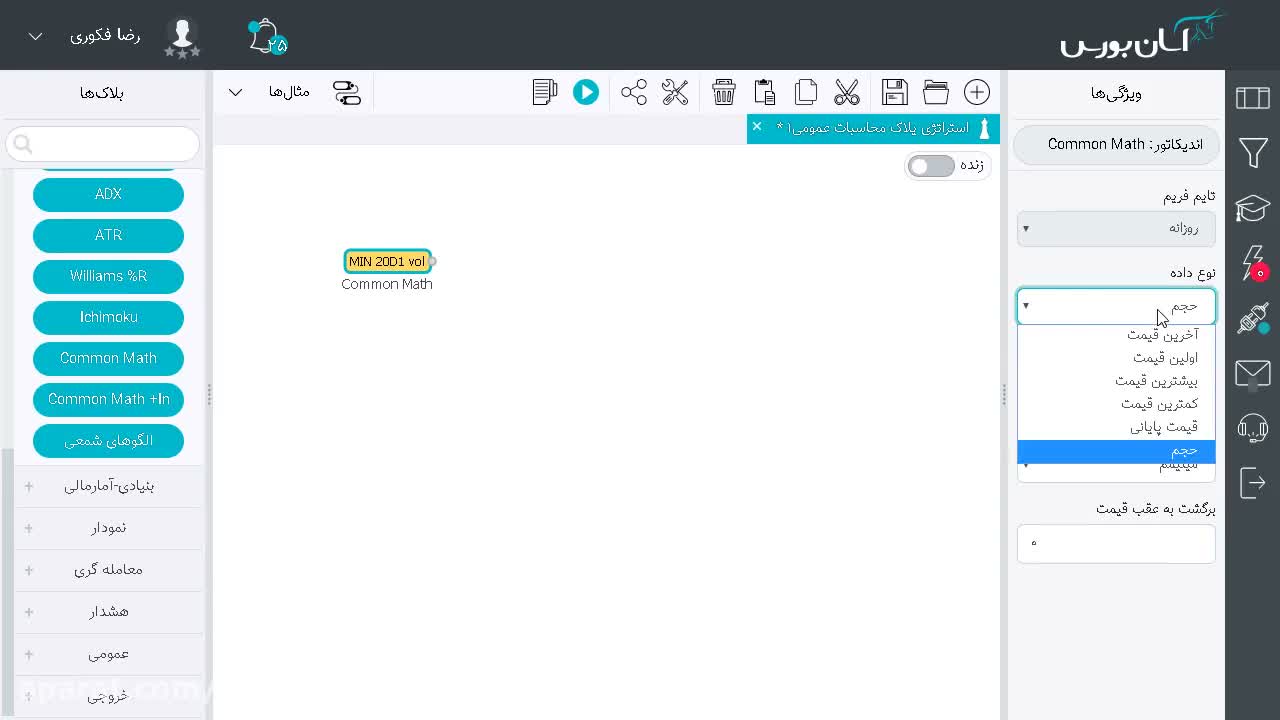Run the strategy with the play button
Viewport: 1280px width, 720px height.
click(586, 92)
